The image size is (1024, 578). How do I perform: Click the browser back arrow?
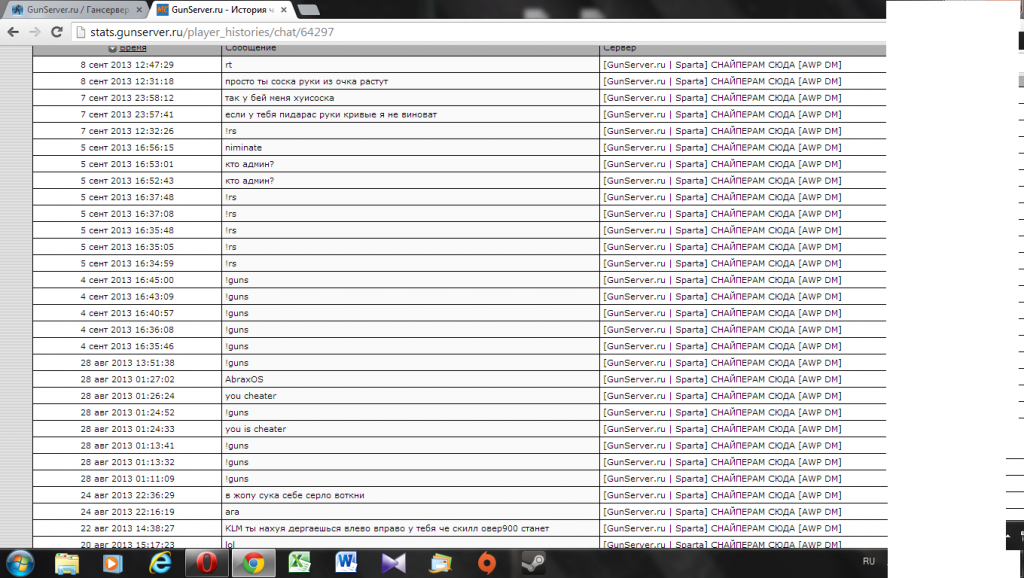click(x=12, y=32)
